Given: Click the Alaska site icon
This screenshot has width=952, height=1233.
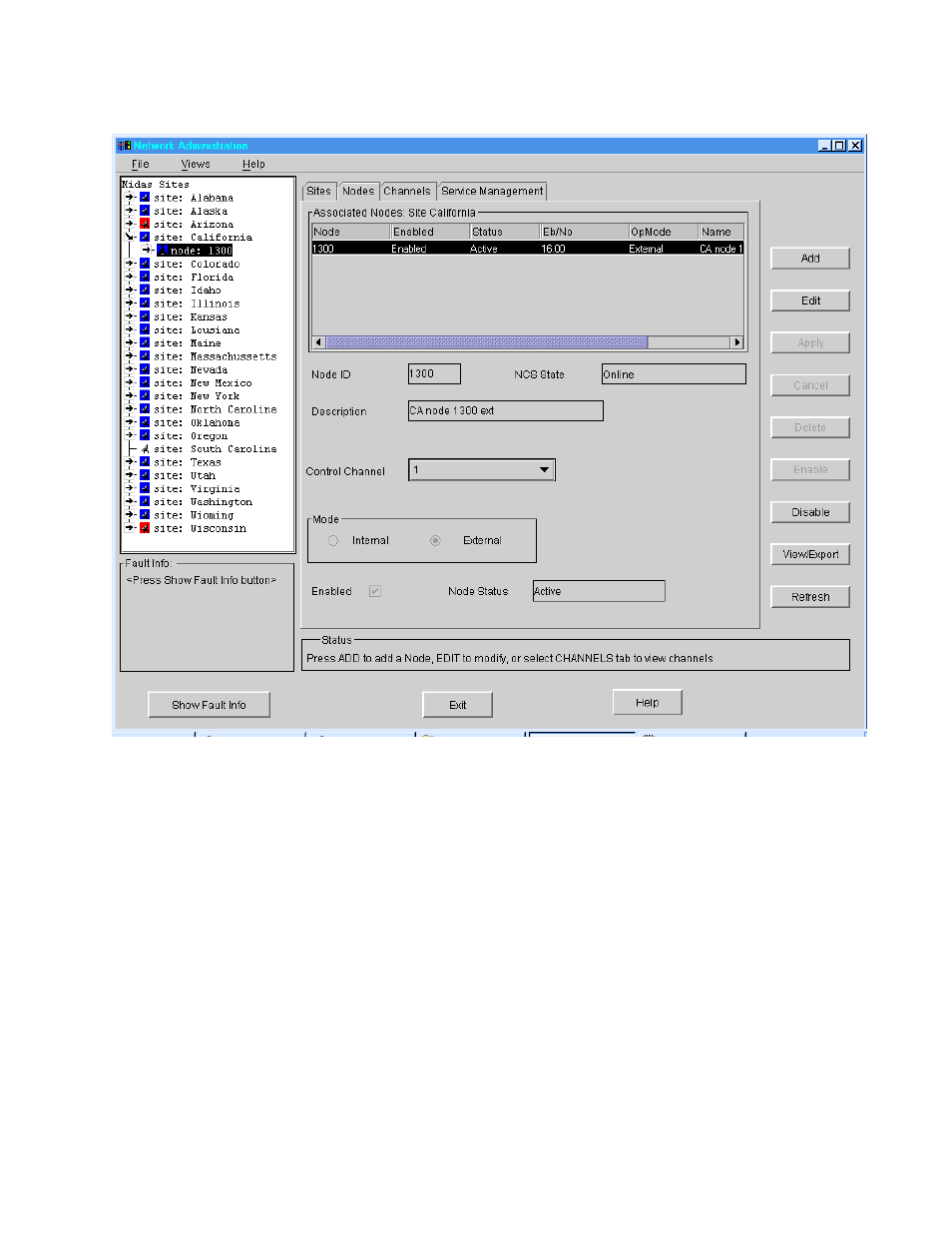Looking at the screenshot, I should pyautogui.click(x=145, y=211).
